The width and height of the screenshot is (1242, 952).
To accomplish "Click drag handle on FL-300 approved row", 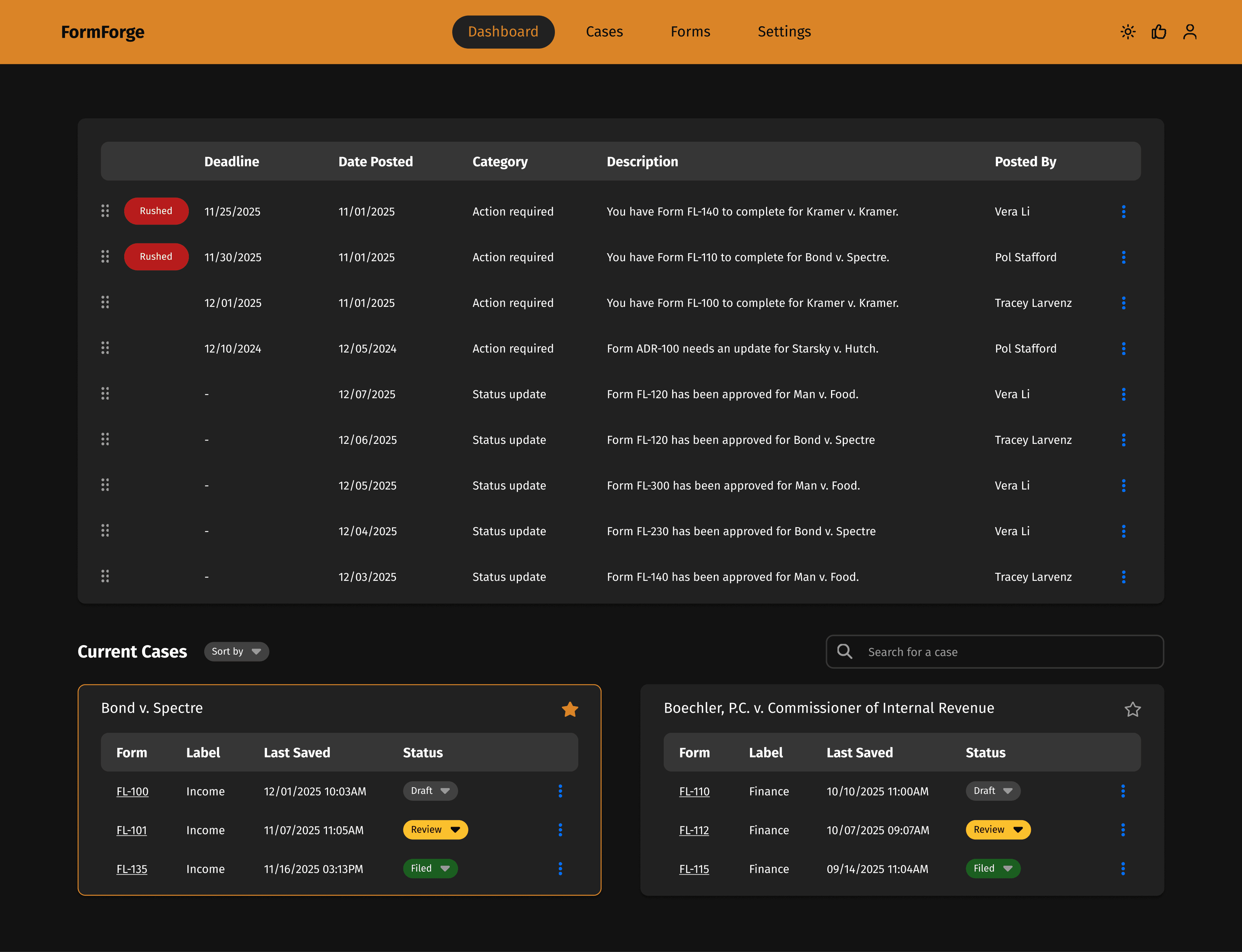I will (x=105, y=485).
